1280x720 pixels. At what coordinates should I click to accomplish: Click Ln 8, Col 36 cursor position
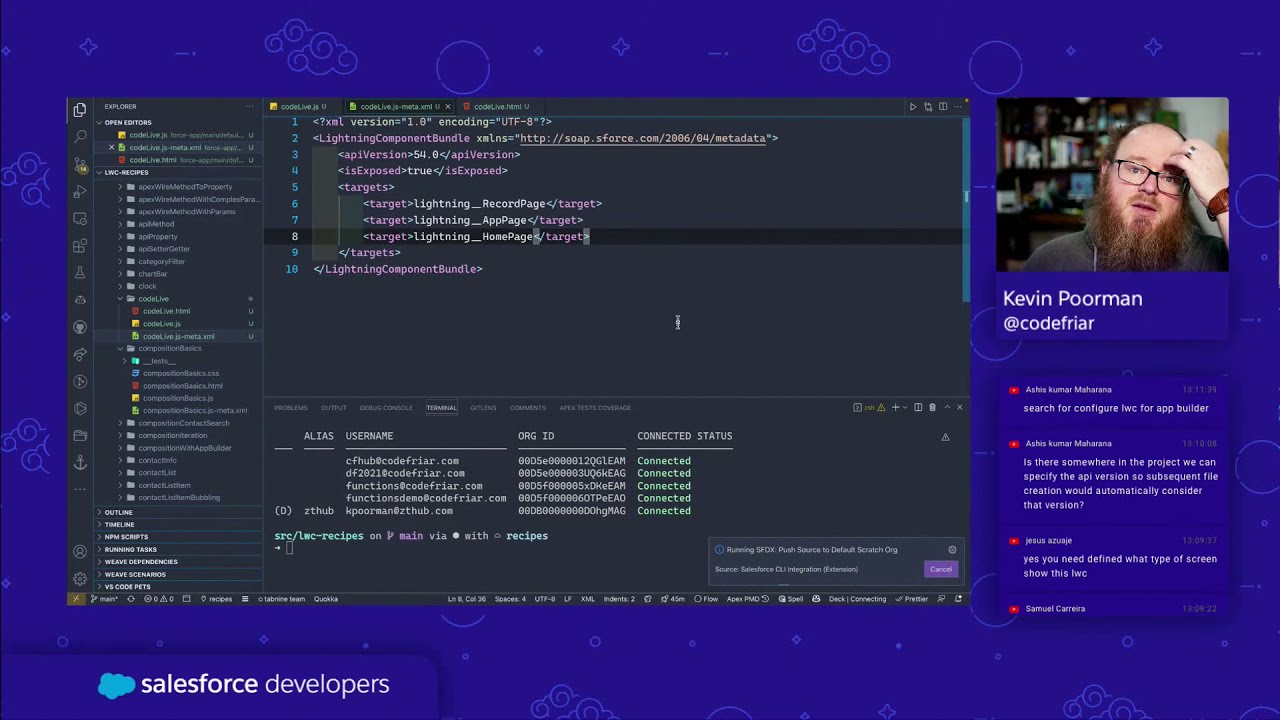pyautogui.click(x=466, y=599)
